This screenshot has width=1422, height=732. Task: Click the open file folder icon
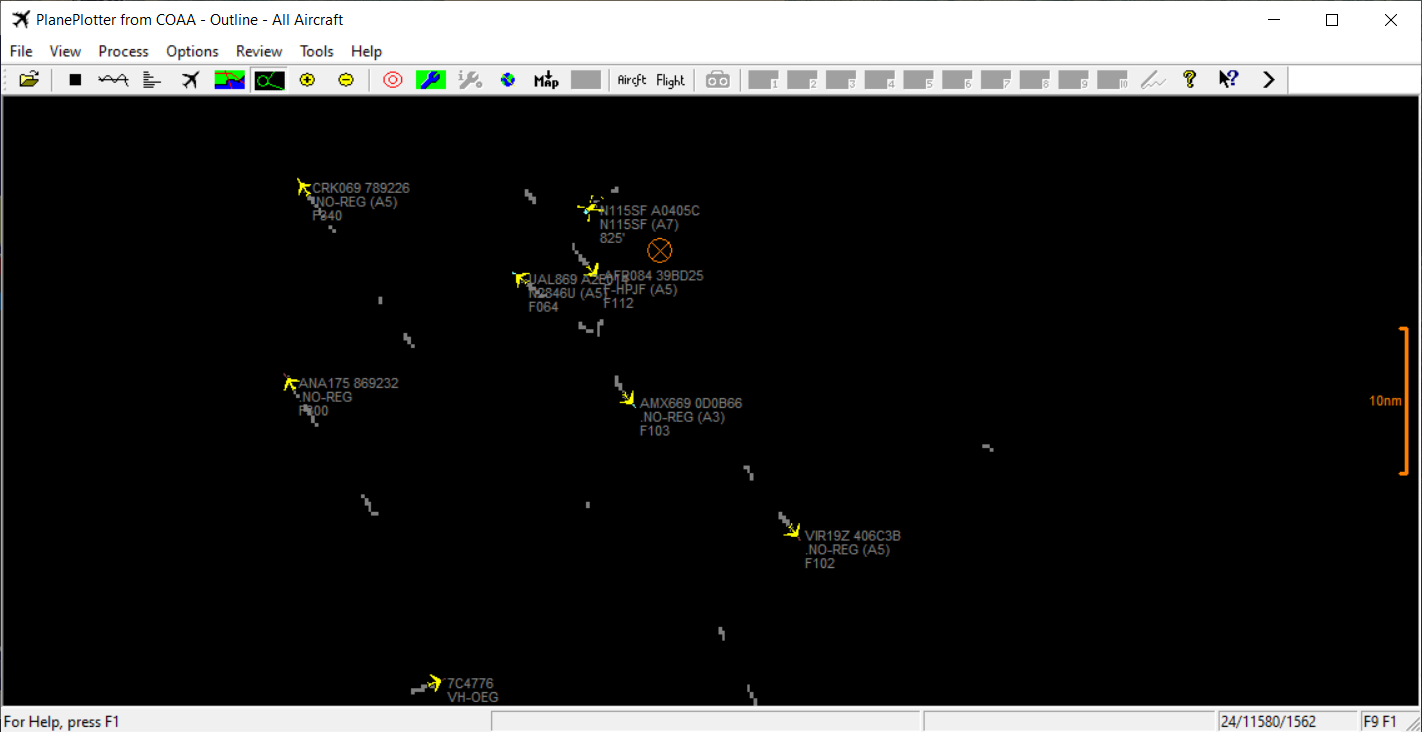click(29, 80)
